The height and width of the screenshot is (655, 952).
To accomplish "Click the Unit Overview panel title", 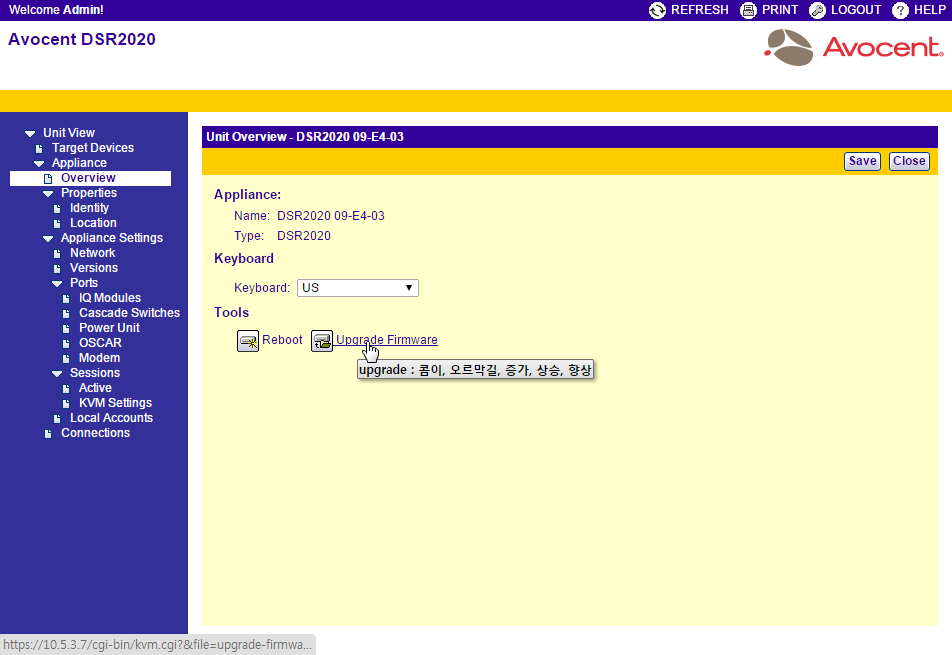I will [x=305, y=137].
